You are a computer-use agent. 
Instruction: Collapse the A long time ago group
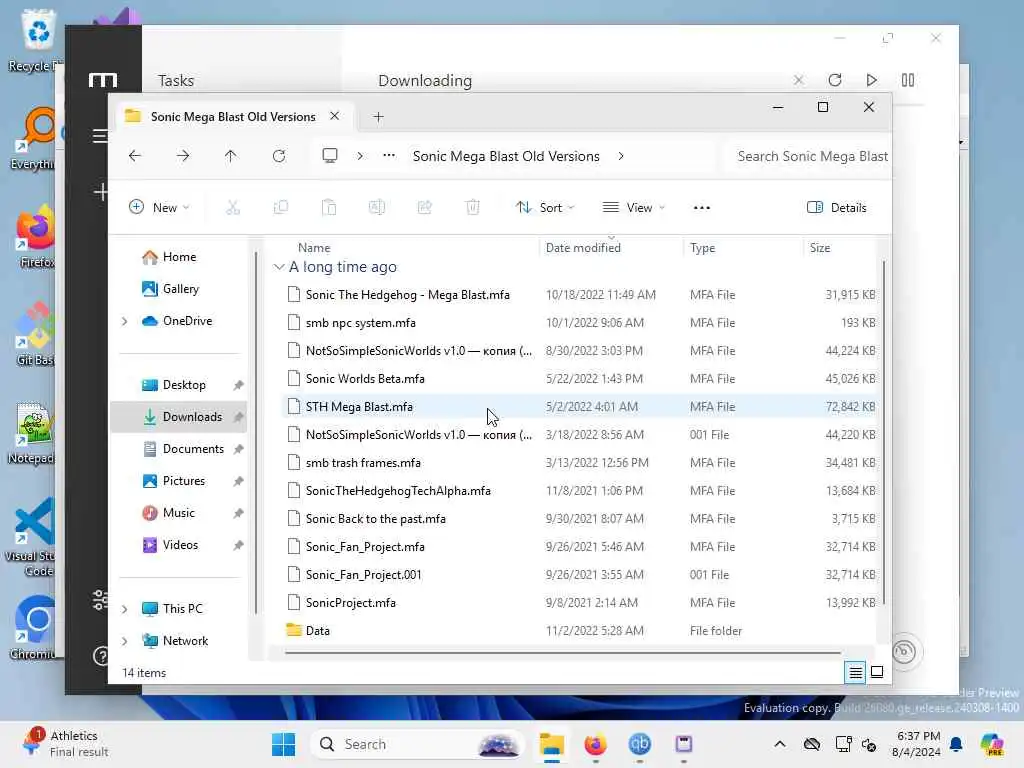279,267
